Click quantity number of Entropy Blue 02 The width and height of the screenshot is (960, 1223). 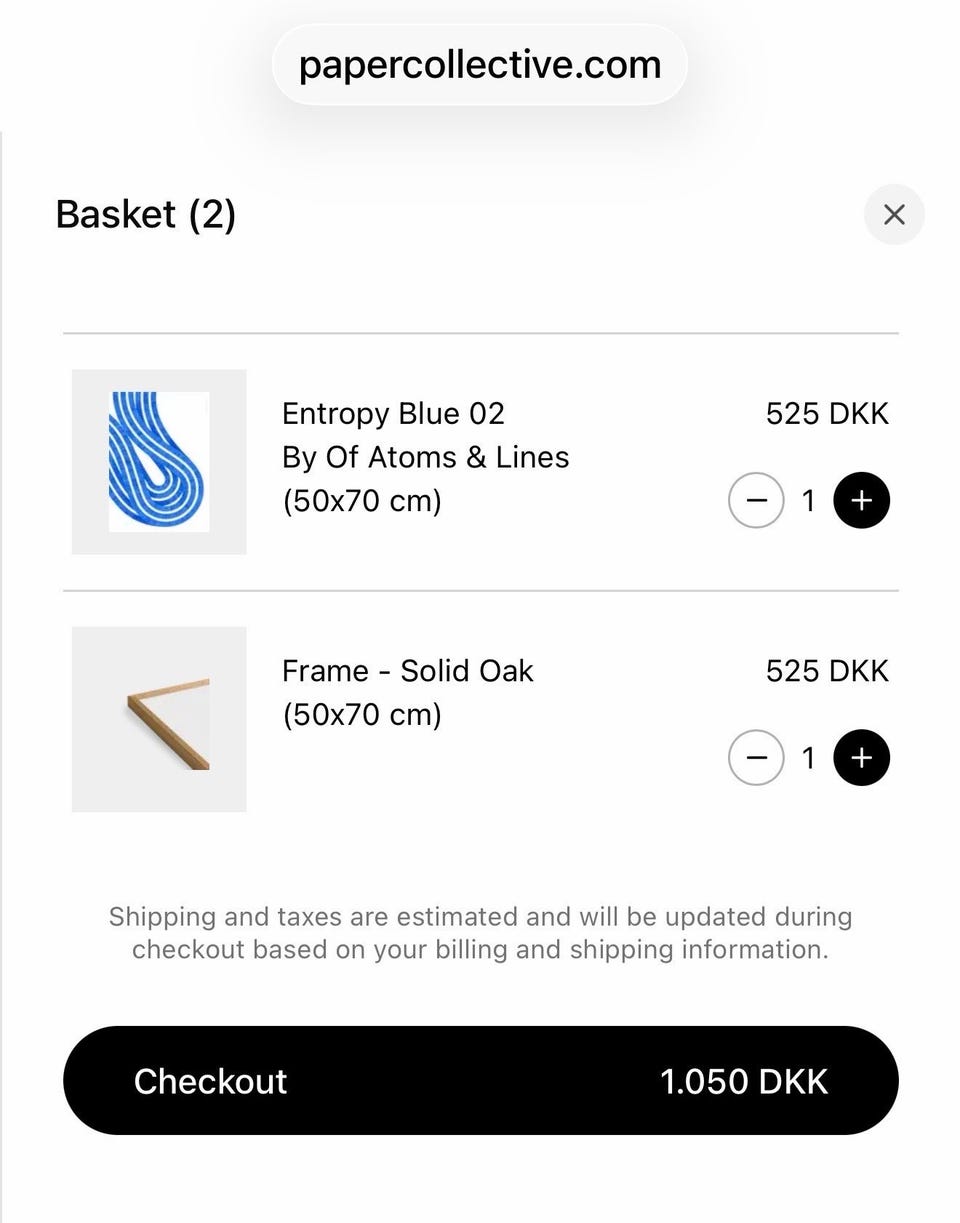click(808, 500)
